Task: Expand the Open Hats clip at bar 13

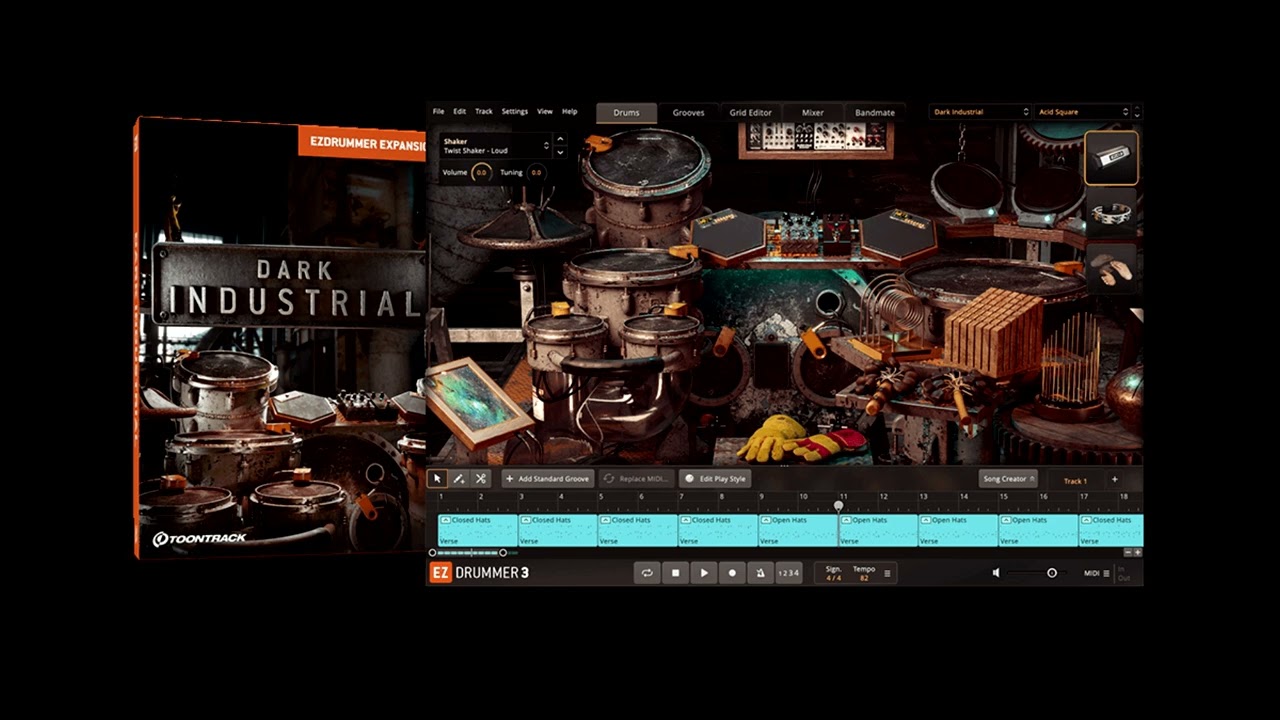Action: tap(925, 520)
